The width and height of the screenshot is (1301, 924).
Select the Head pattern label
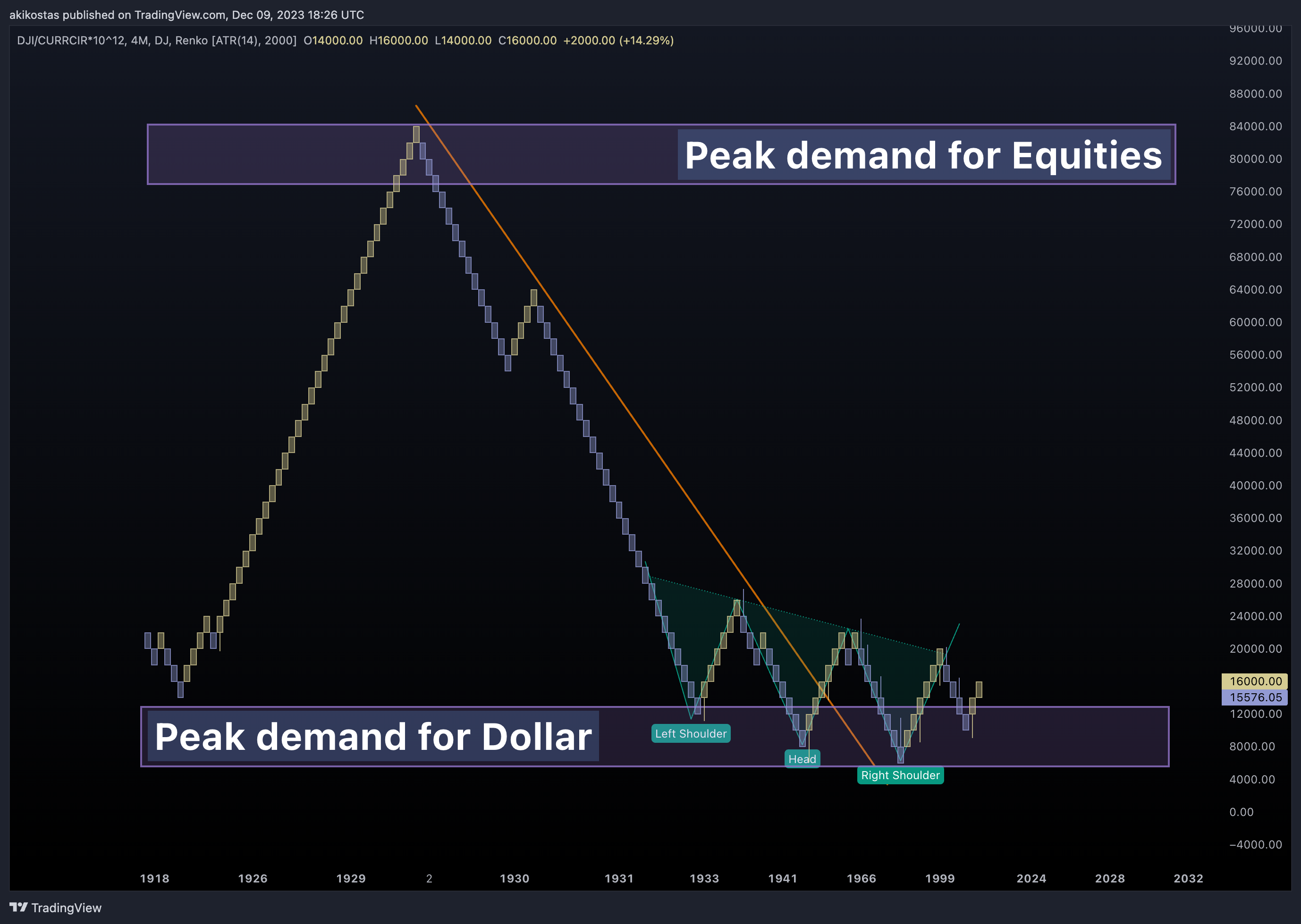pos(803,759)
